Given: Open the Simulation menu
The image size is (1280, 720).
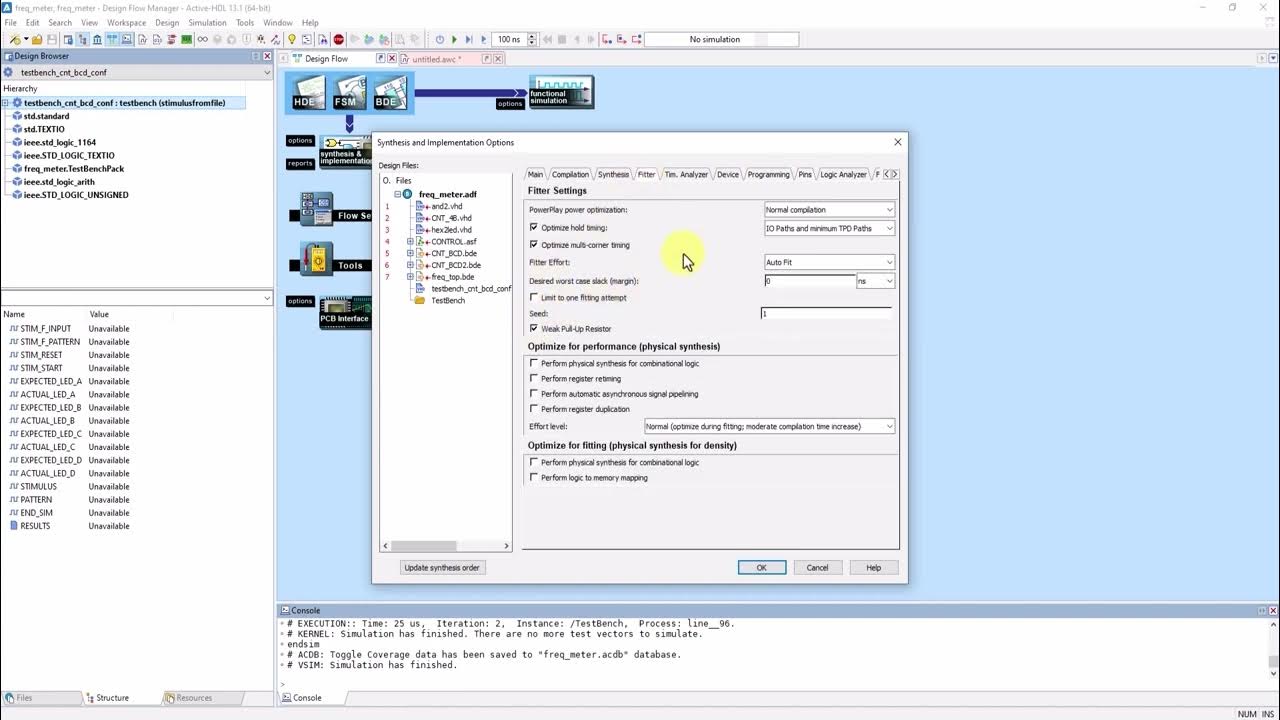Looking at the screenshot, I should point(207,22).
